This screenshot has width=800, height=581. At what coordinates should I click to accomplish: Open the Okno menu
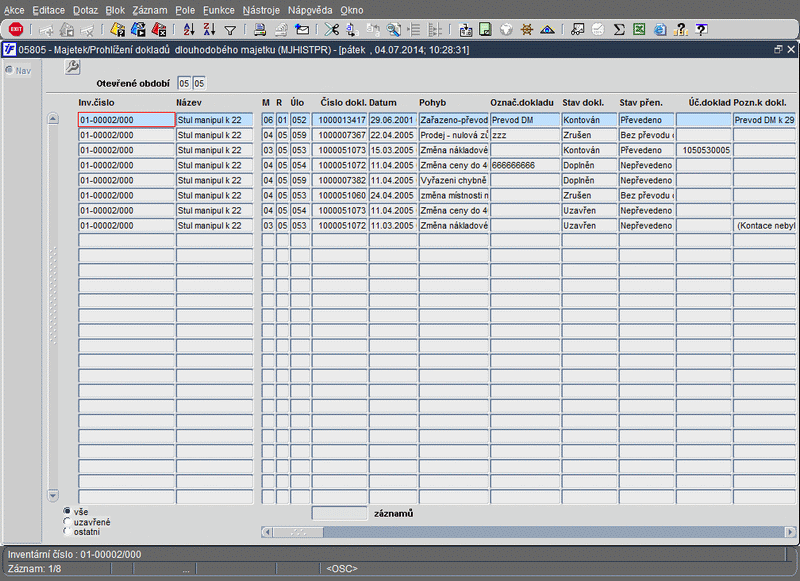coord(352,10)
